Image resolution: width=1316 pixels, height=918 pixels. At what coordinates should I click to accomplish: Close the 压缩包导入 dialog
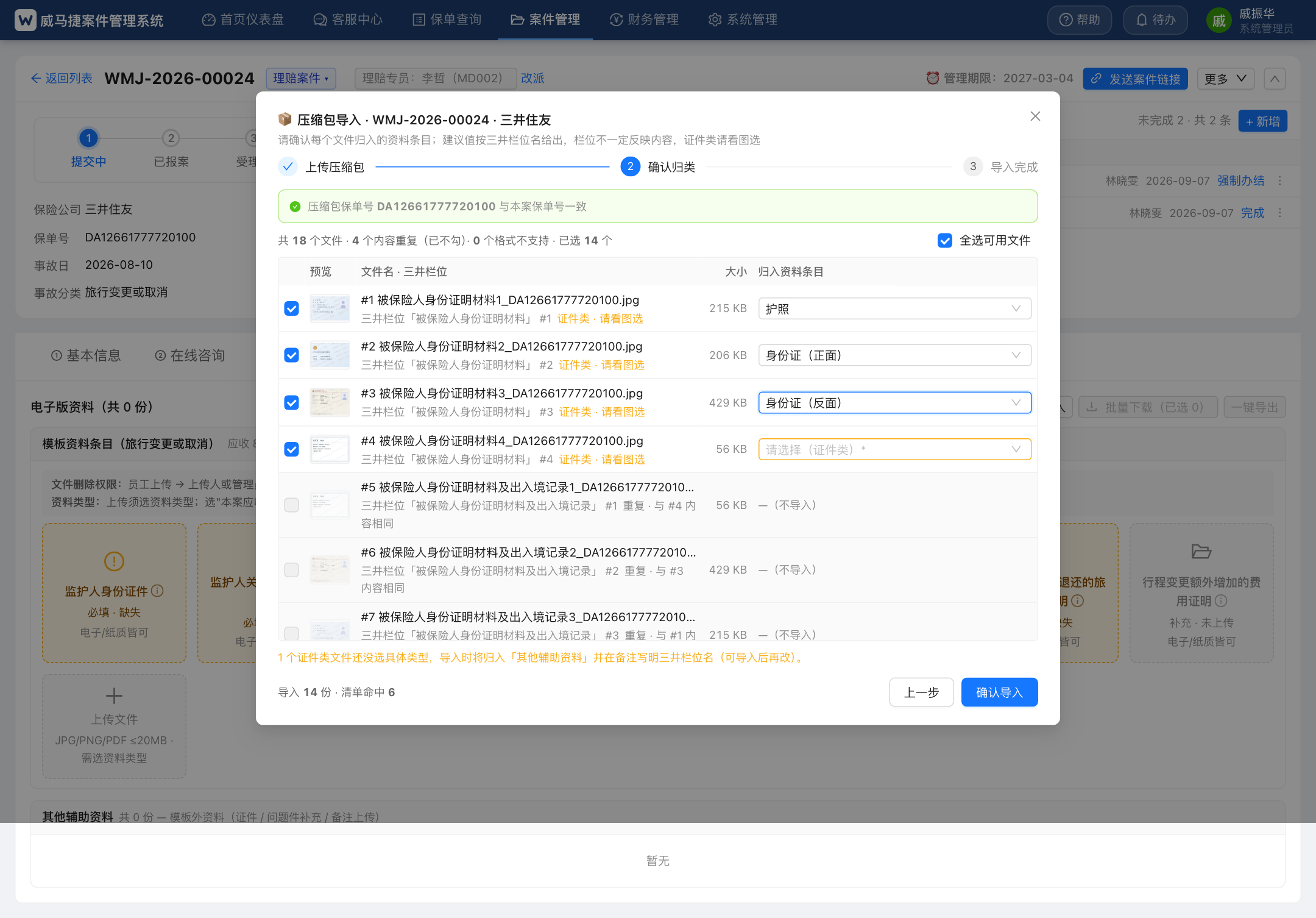click(1035, 116)
